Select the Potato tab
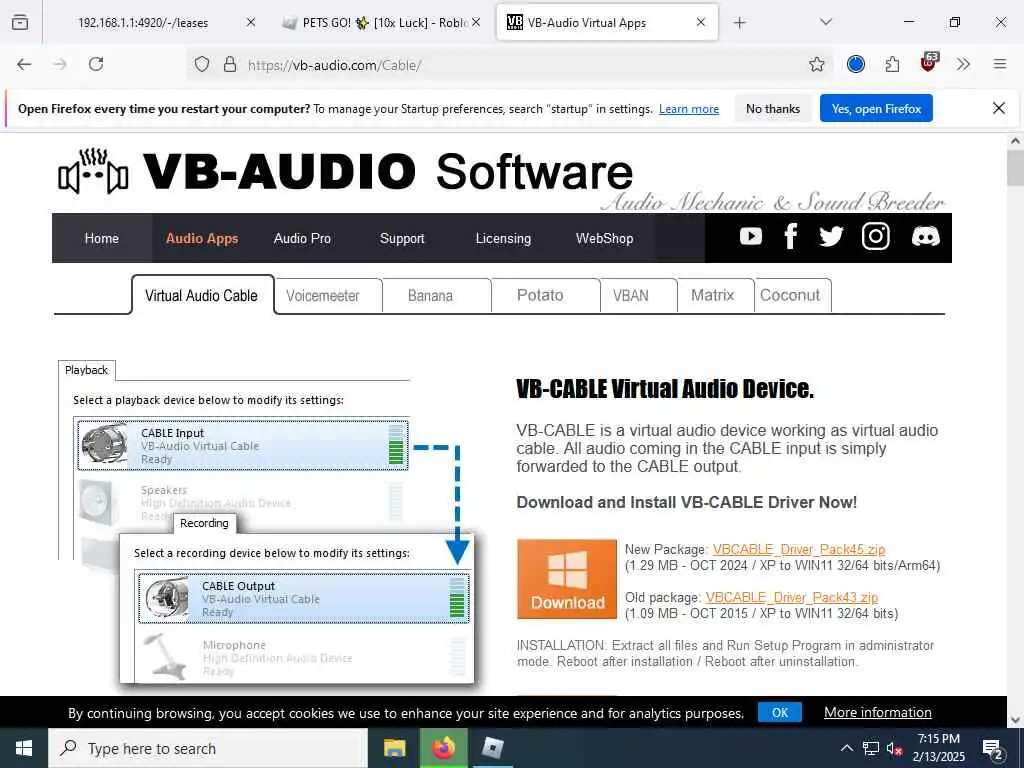 540,296
